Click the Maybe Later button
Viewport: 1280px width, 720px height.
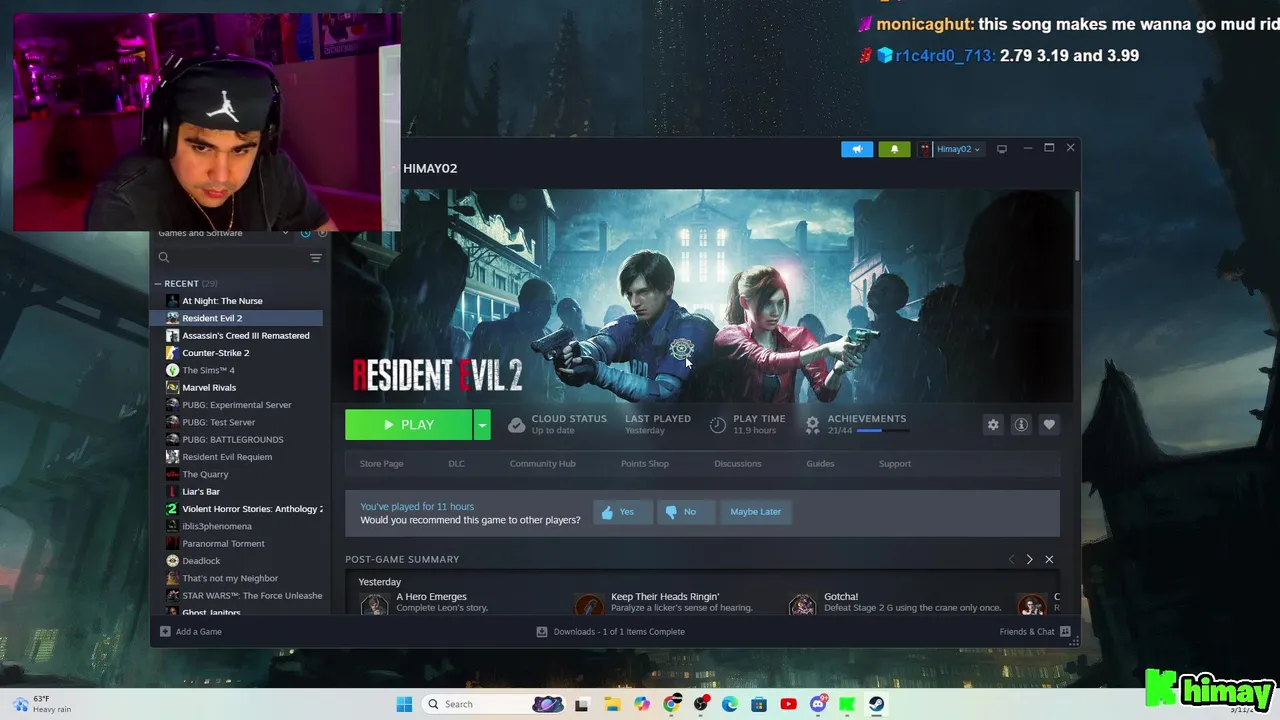coord(755,512)
